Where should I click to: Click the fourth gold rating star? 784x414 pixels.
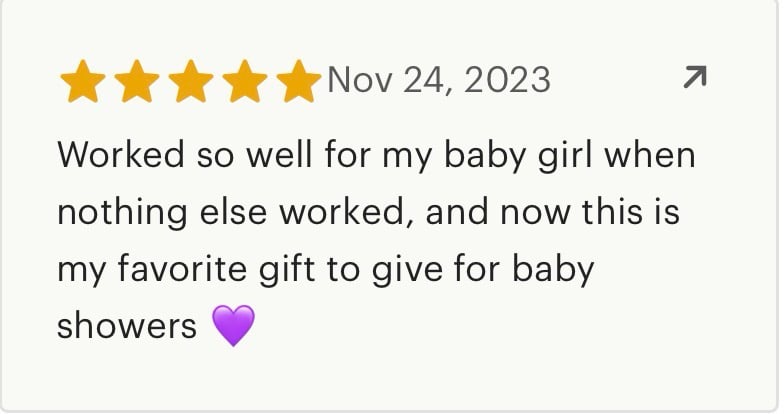point(243,82)
